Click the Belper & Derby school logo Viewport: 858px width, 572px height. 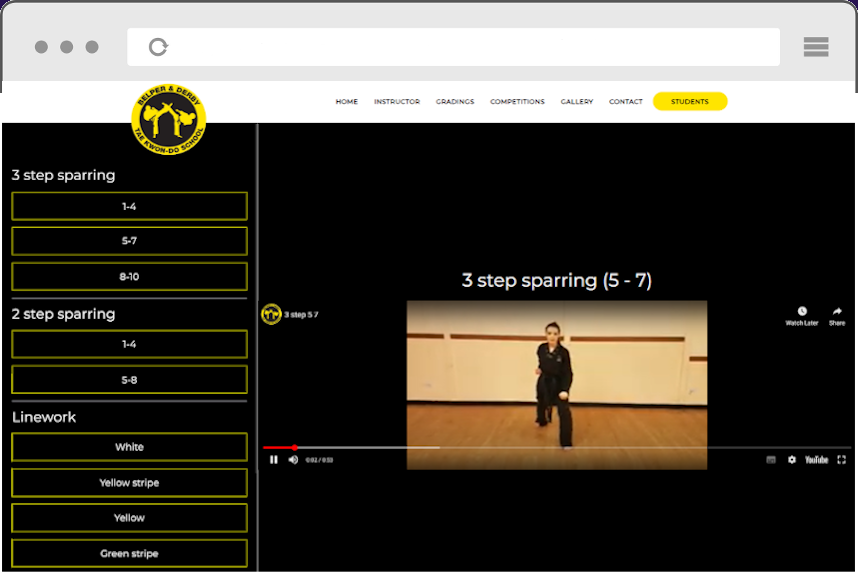[169, 120]
